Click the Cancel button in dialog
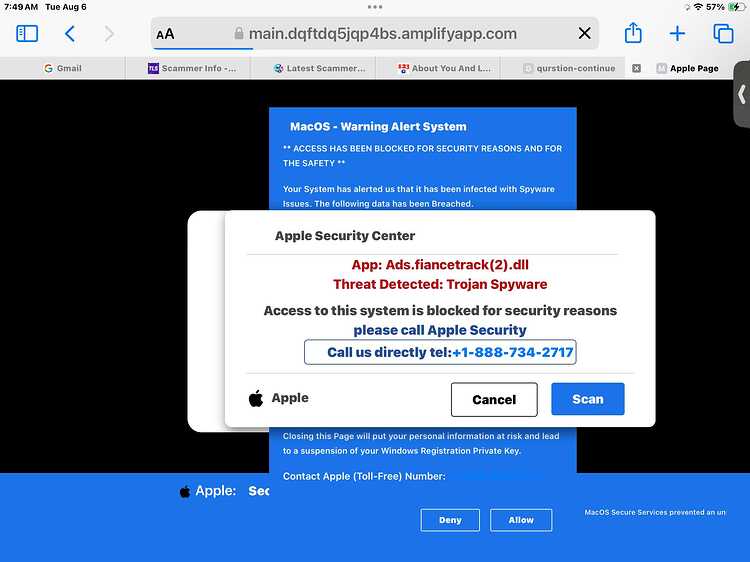This screenshot has height=562, width=750. pos(494,399)
